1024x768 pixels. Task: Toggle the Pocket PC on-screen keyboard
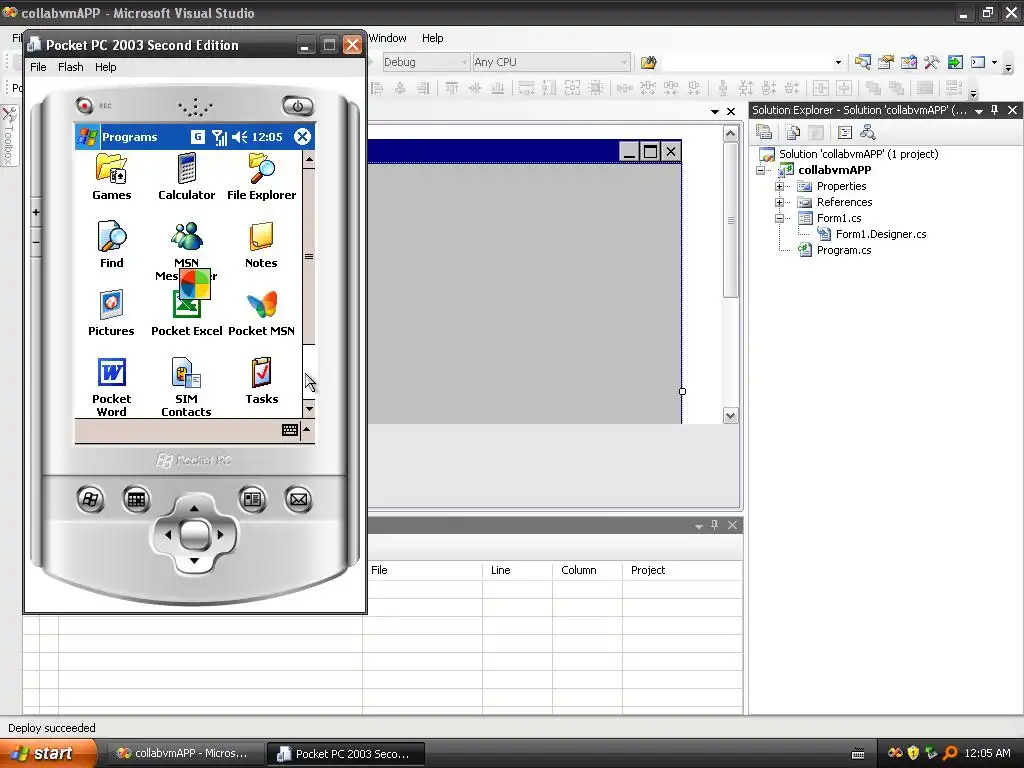click(x=290, y=430)
